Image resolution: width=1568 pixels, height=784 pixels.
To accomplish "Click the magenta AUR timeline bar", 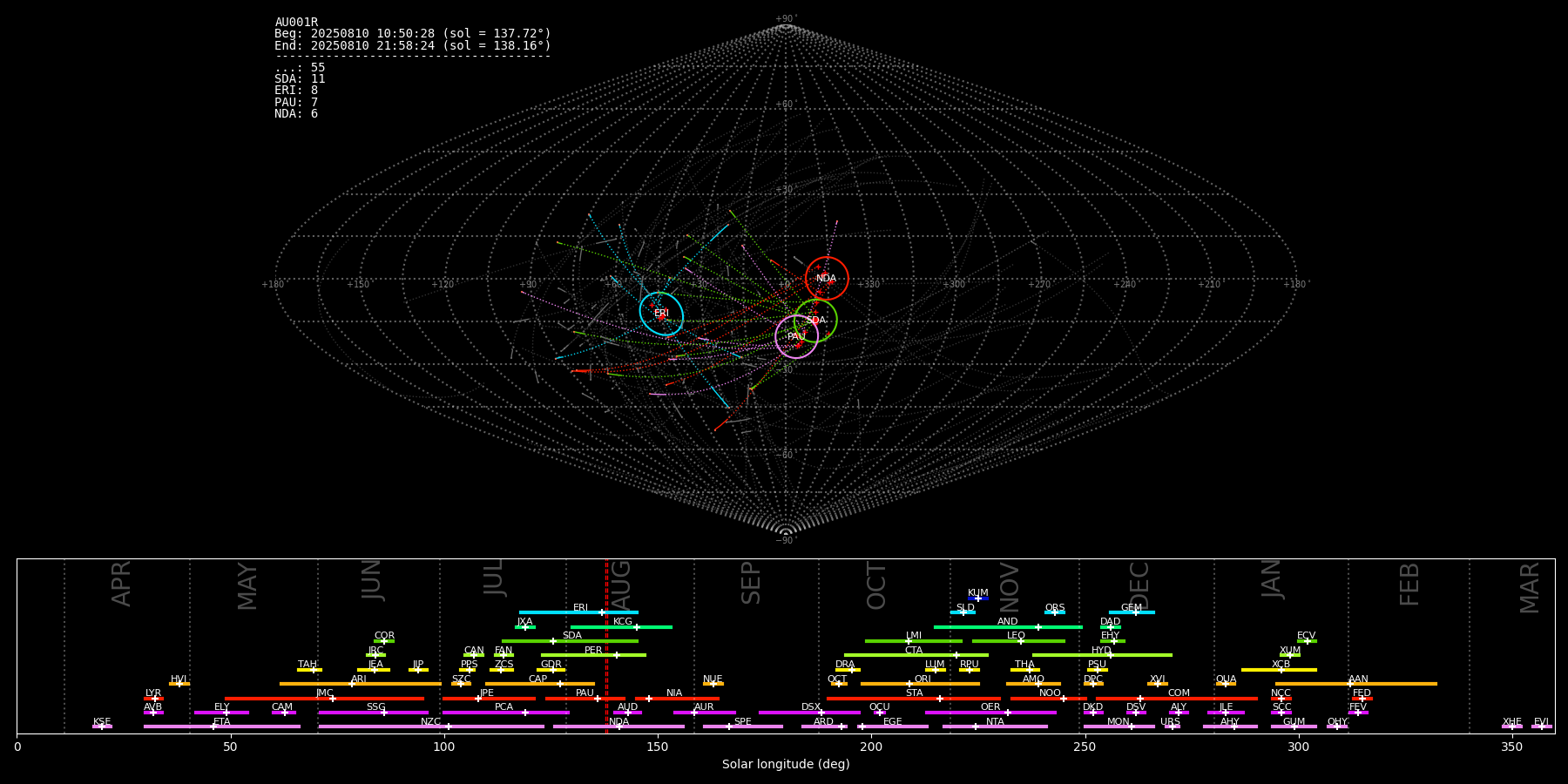I will click(705, 713).
